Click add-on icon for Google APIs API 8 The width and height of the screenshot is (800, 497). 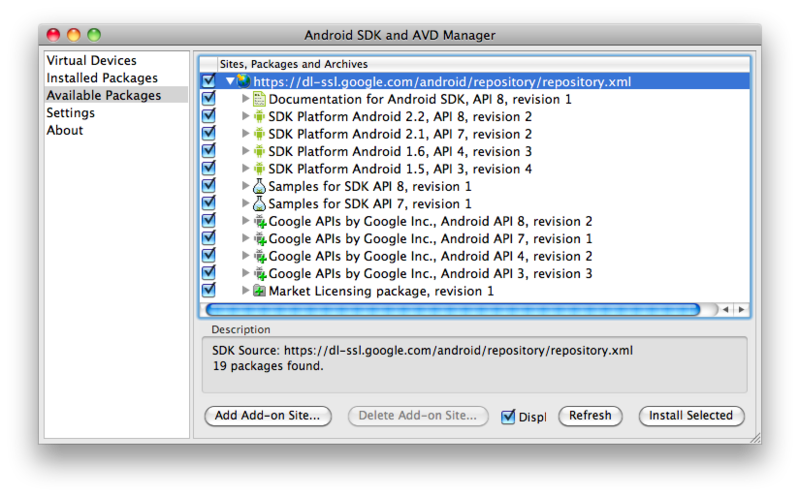260,221
